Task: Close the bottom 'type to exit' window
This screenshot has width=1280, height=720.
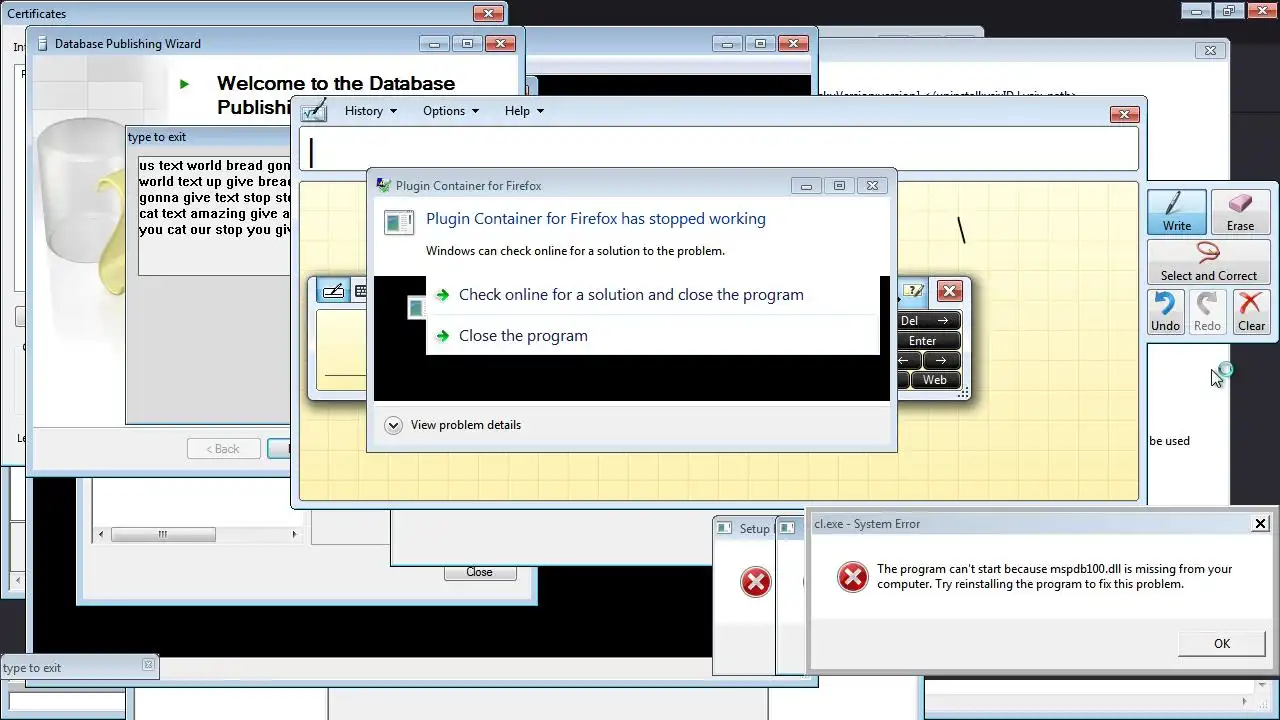Action: (148, 665)
